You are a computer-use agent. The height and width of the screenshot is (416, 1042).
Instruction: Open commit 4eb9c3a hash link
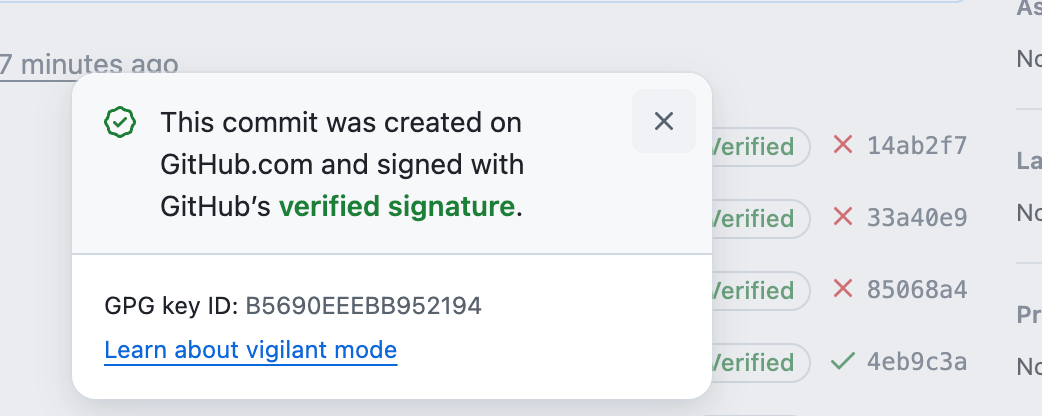(916, 362)
